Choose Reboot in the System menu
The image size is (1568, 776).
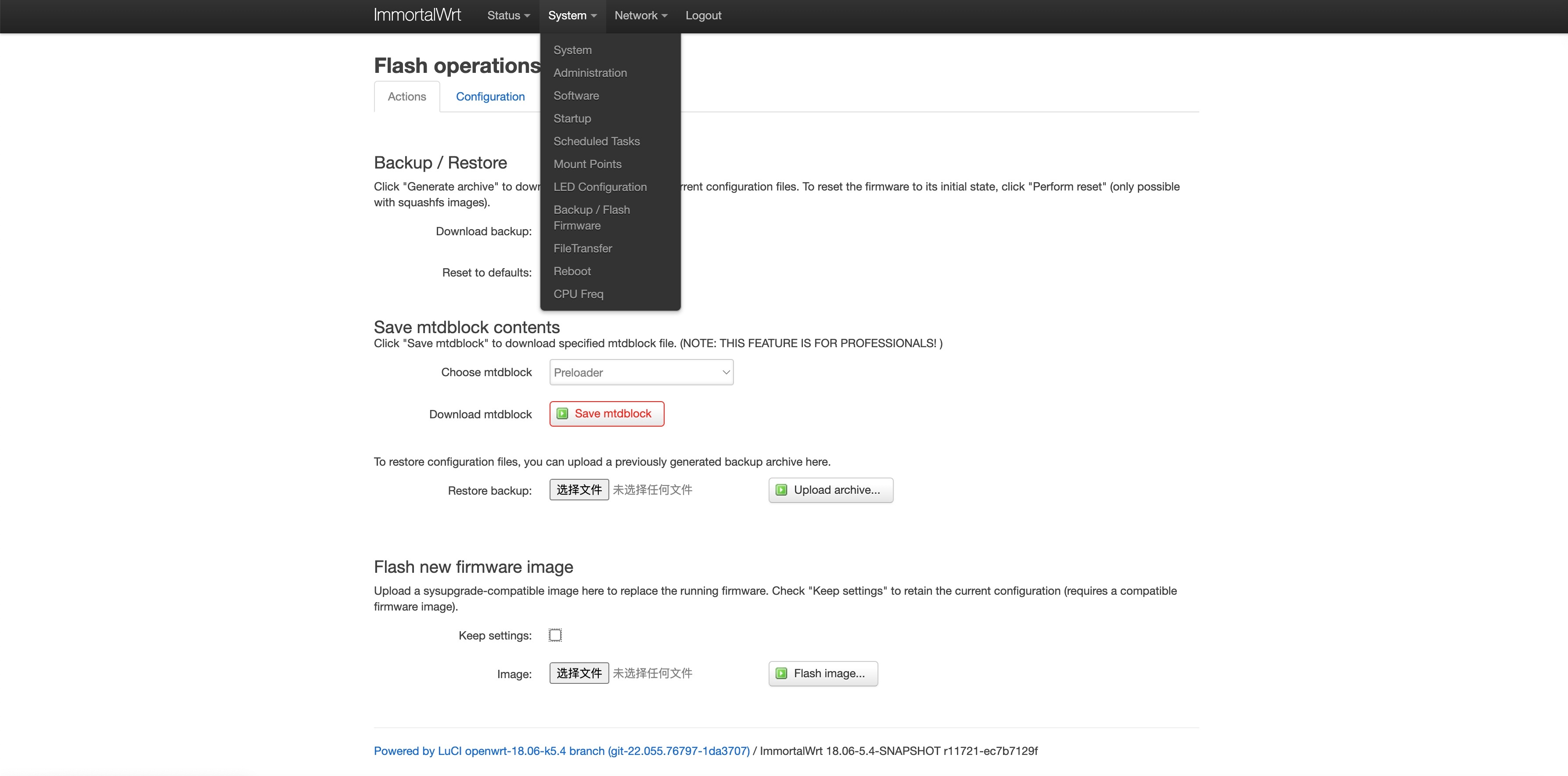[572, 271]
